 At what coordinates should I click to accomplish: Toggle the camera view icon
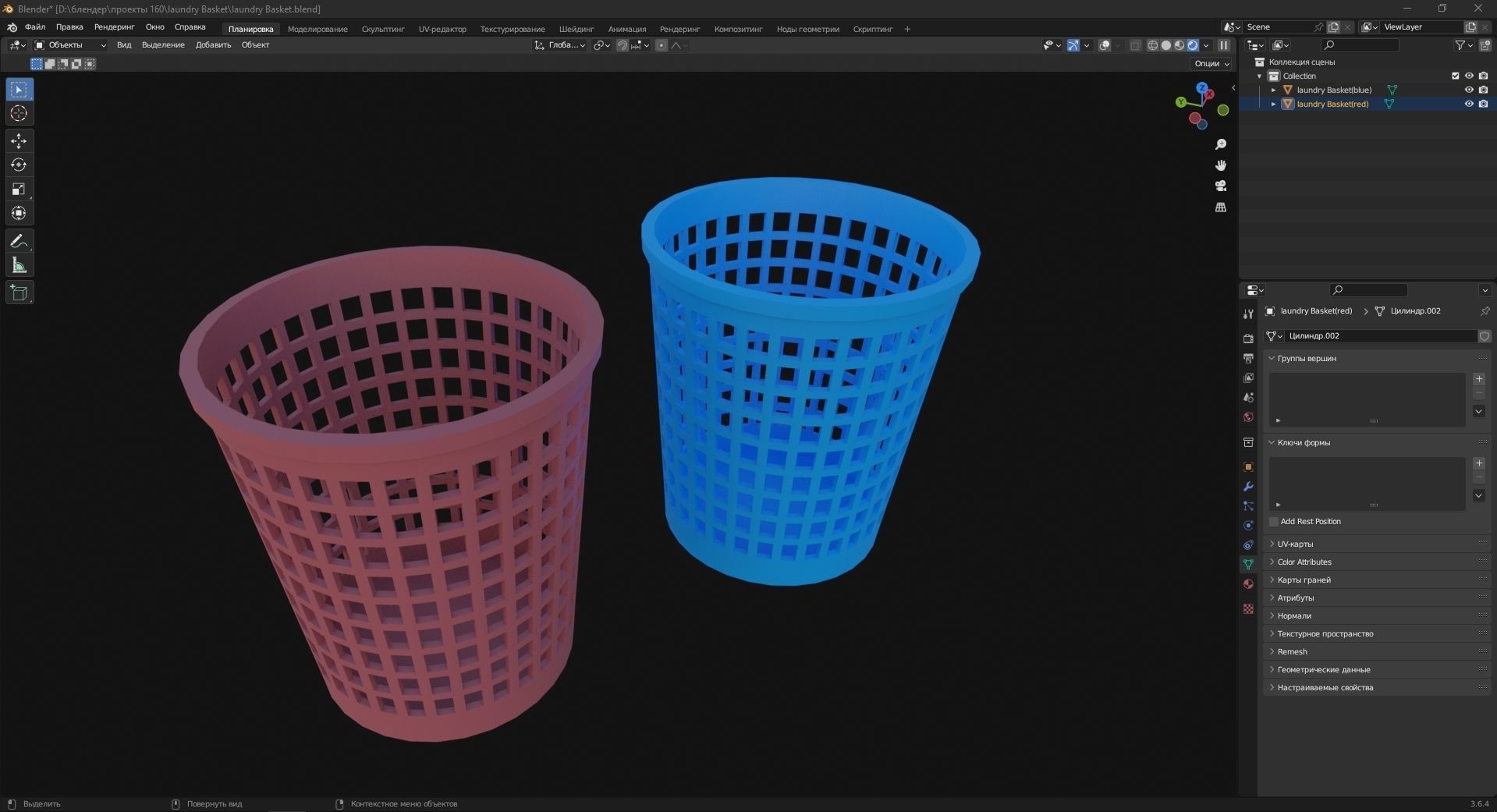[1221, 186]
